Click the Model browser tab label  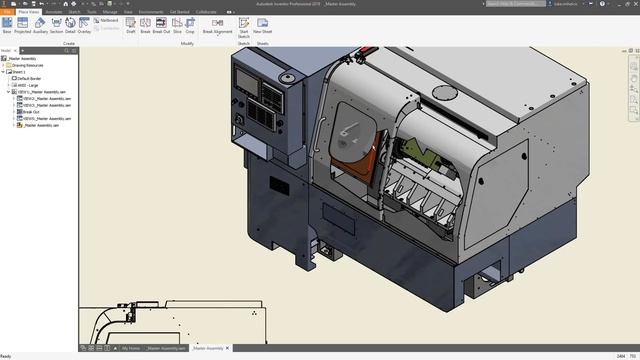point(6,51)
